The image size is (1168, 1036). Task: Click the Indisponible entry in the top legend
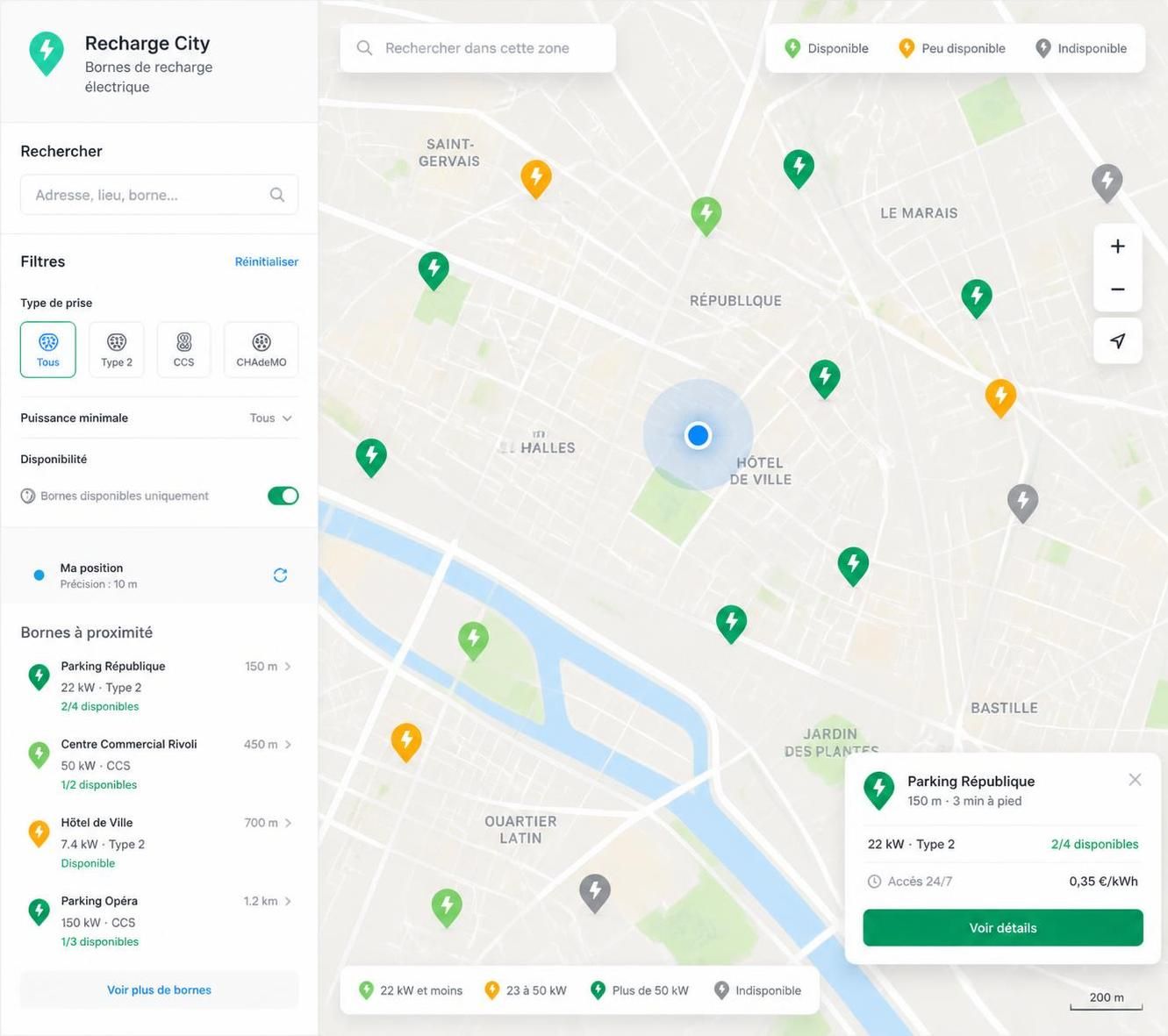(1081, 48)
